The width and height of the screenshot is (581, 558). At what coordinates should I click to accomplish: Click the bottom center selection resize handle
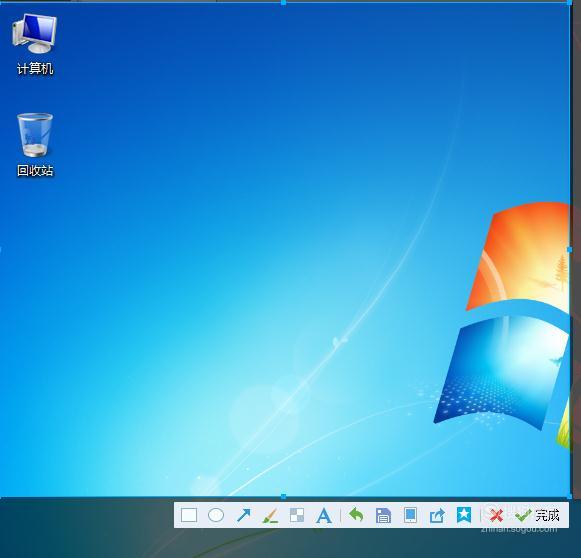coord(283,496)
